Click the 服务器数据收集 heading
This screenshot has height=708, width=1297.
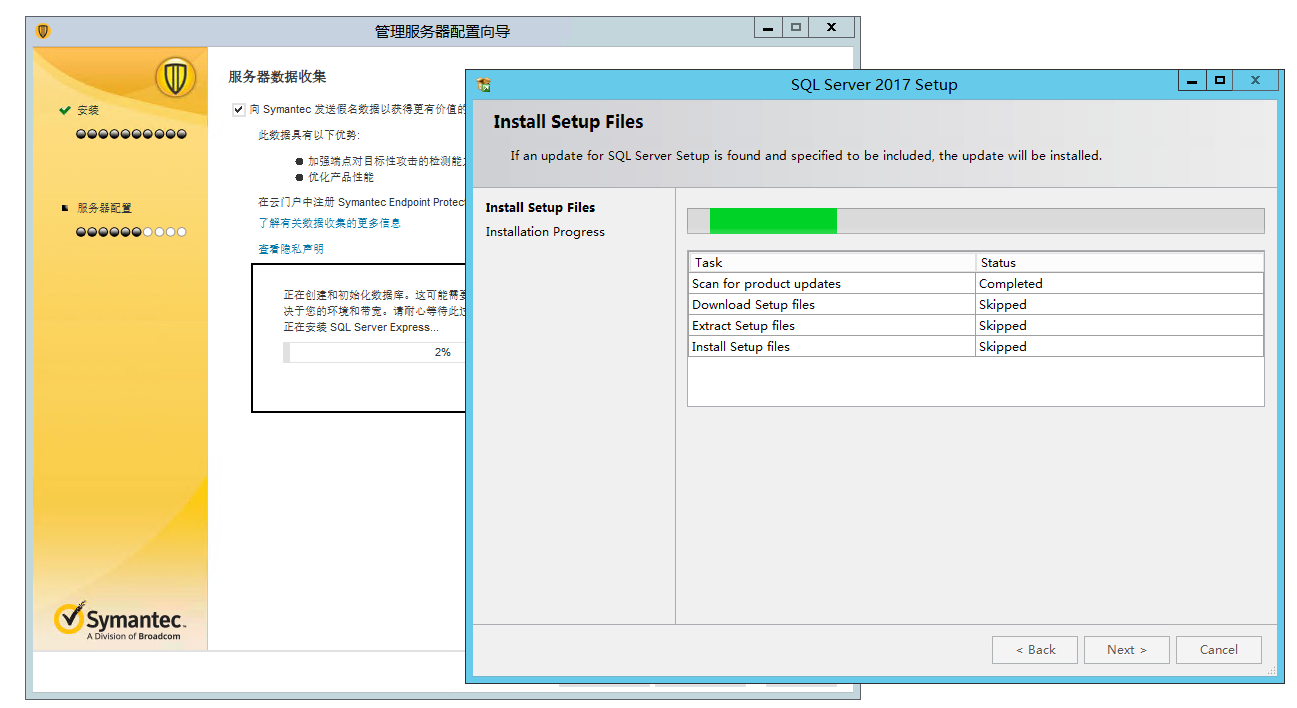pyautogui.click(x=277, y=77)
